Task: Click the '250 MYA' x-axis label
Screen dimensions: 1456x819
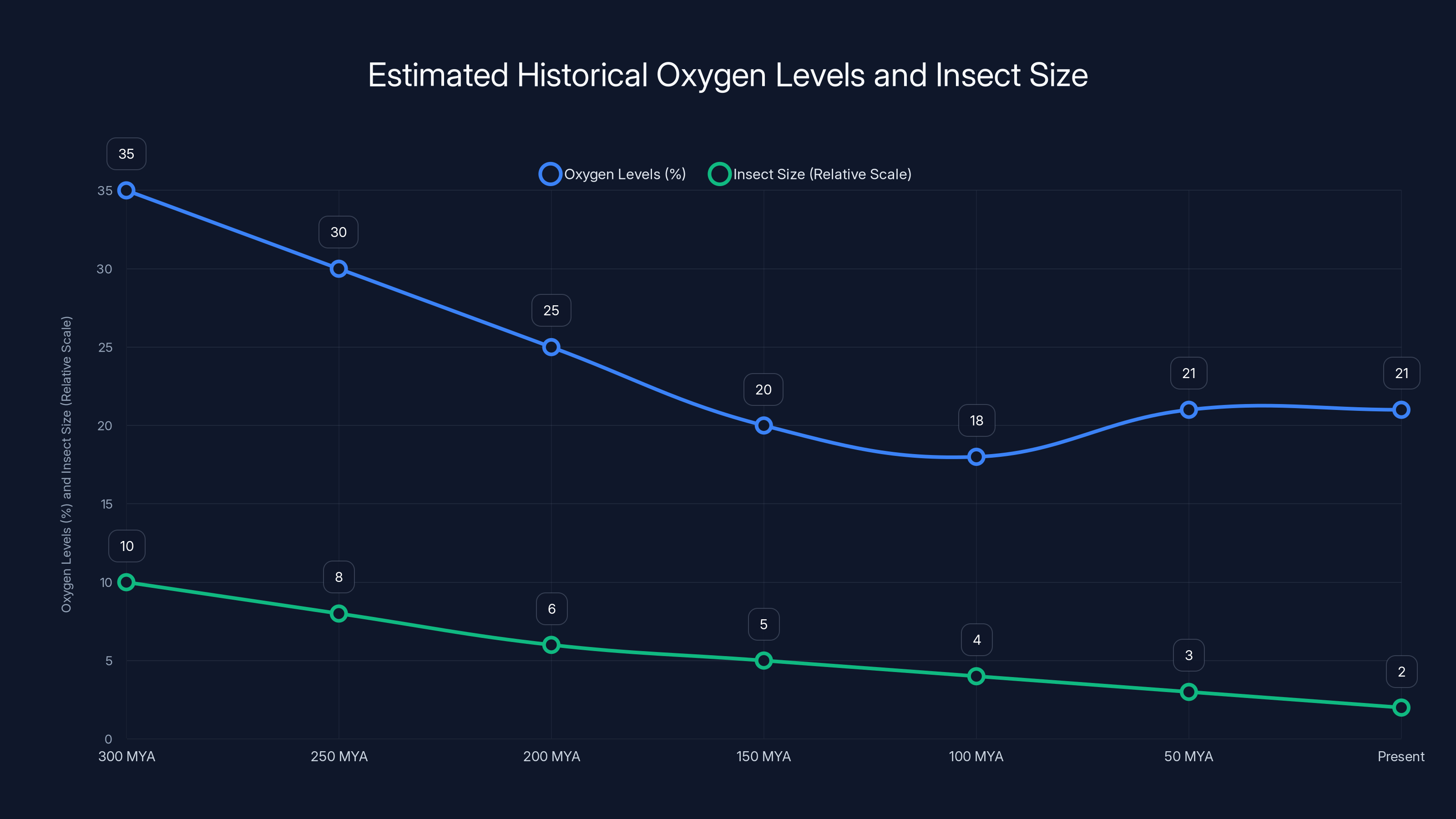Action: point(339,756)
